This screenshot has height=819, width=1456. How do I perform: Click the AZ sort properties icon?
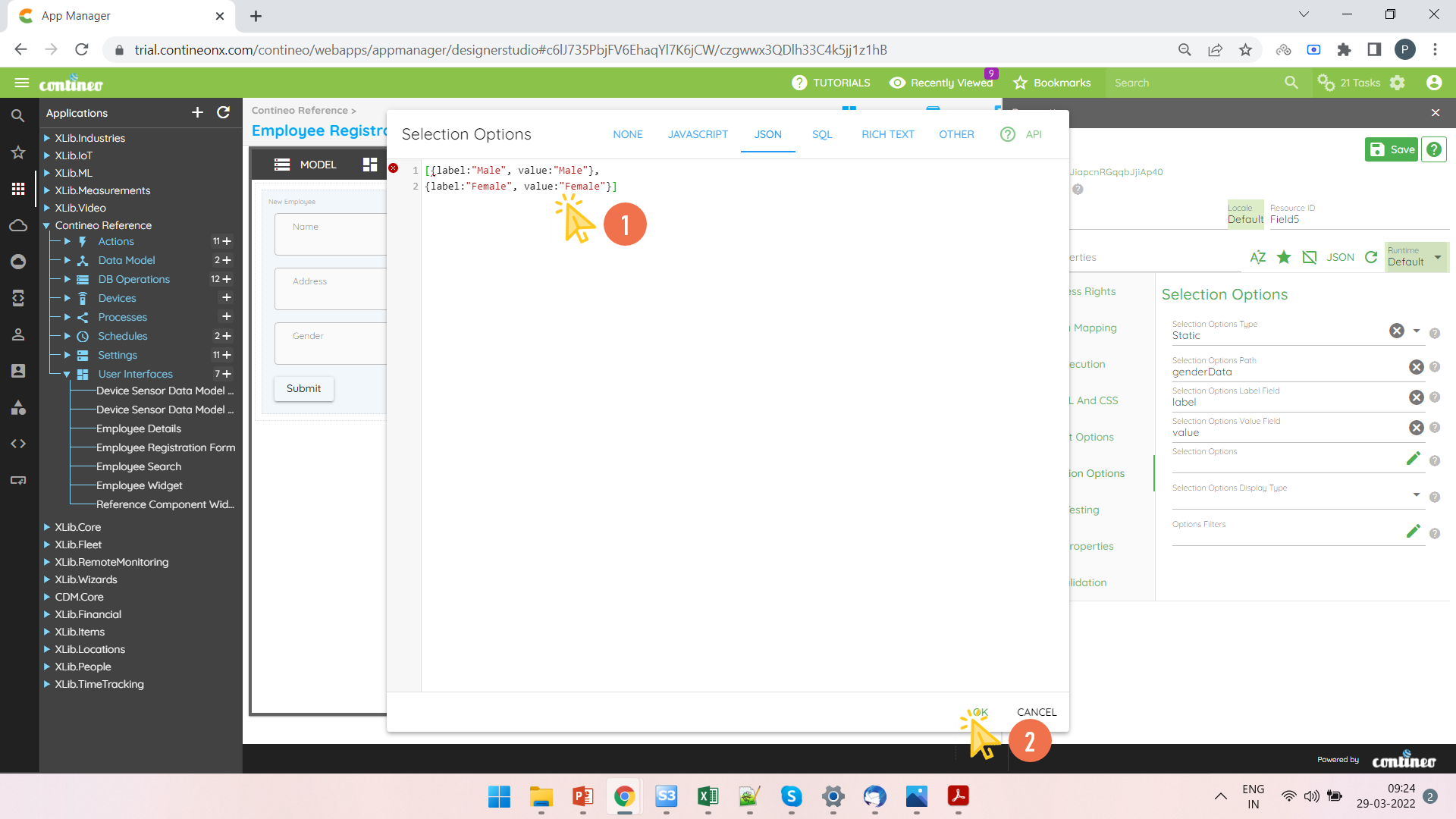tap(1257, 257)
